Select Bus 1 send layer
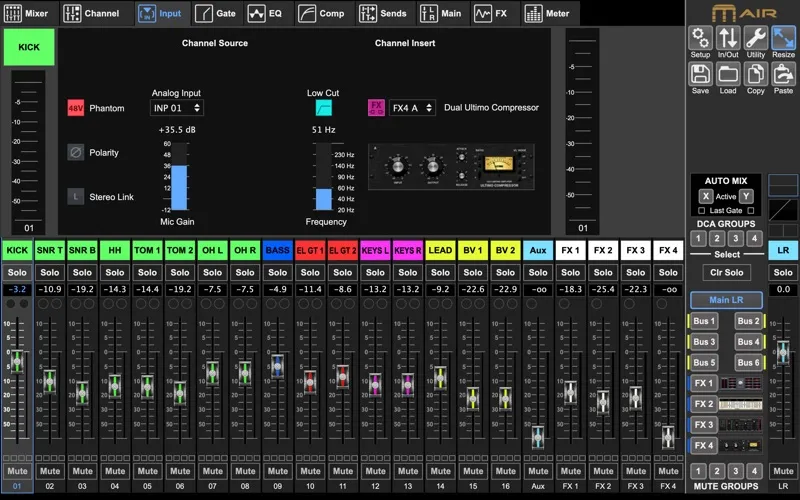Viewport: 800px width, 500px height. coord(703,321)
